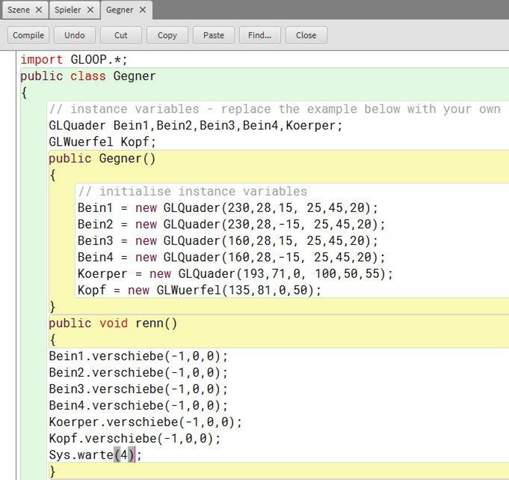509x480 pixels.
Task: Click the Sys.warte(4) code line
Action: coord(95,455)
